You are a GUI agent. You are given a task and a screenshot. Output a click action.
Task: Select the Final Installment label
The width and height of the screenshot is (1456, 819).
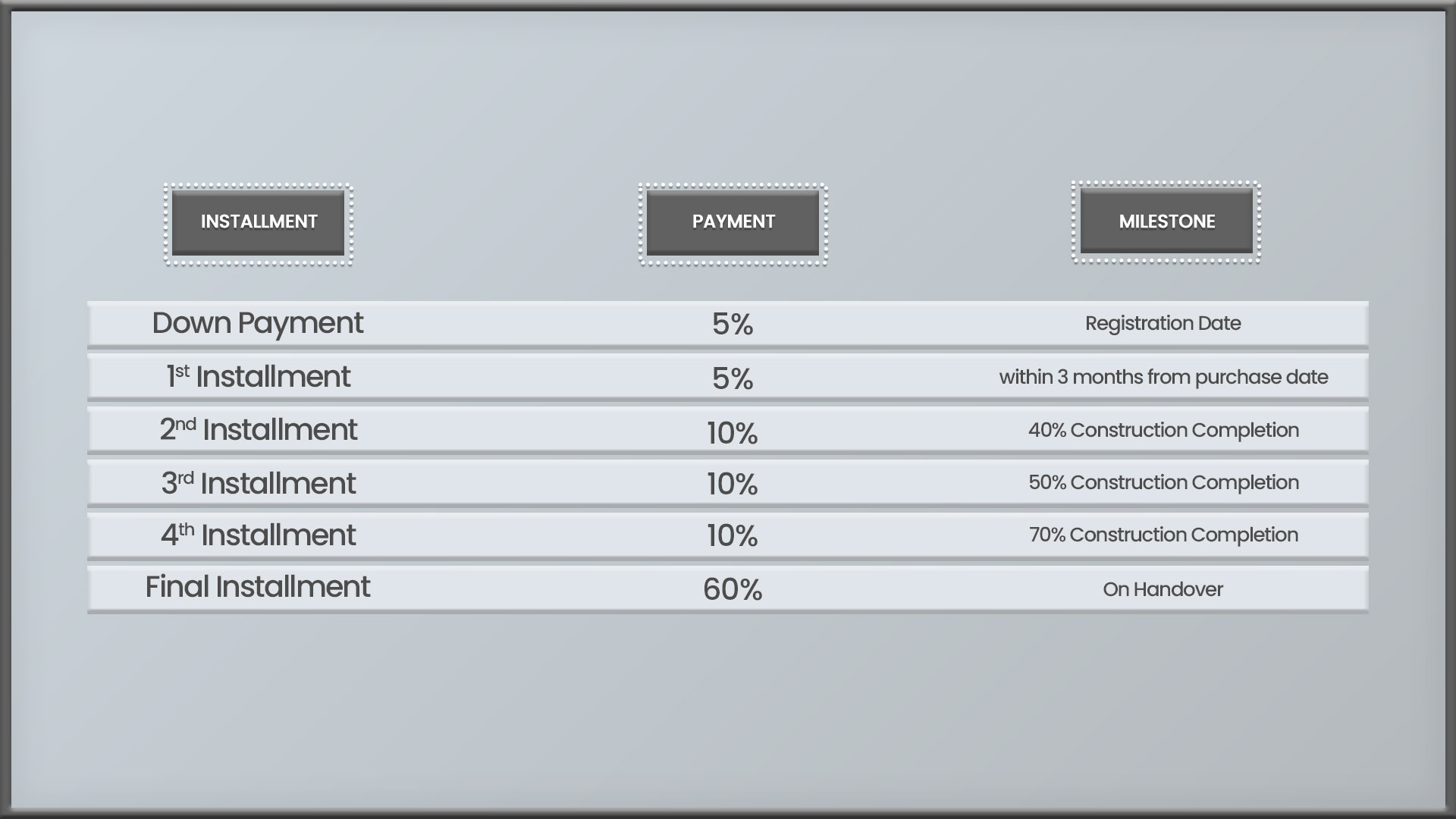(258, 587)
